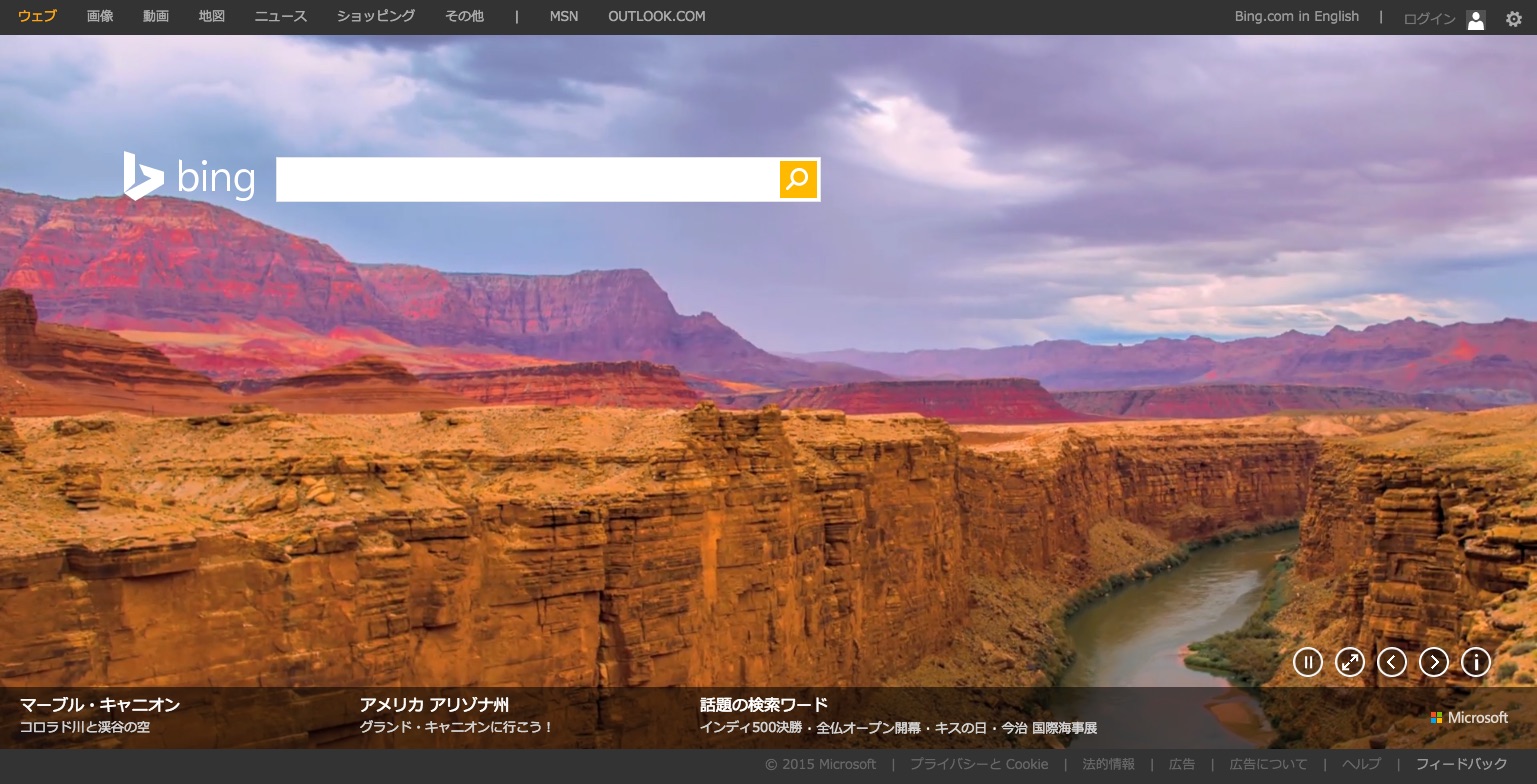This screenshot has width=1537, height=784.
Task: Open the OUTLOOK.COM link
Action: pyautogui.click(x=656, y=16)
